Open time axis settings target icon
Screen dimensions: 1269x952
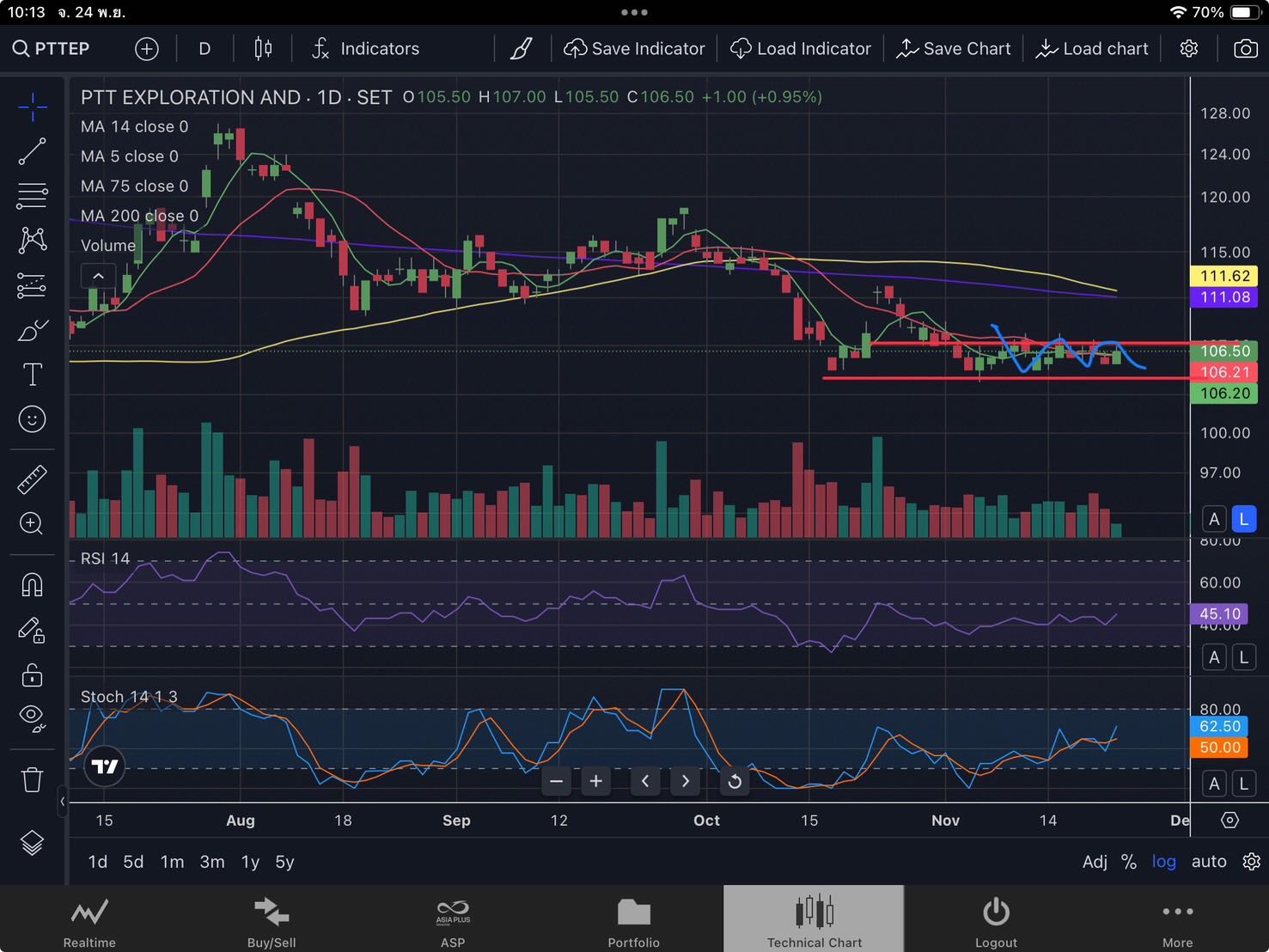click(1230, 821)
